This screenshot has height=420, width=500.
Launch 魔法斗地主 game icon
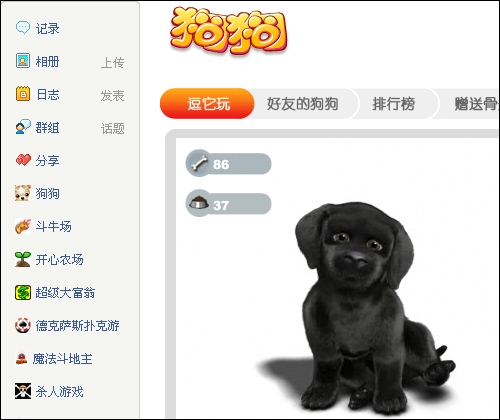pyautogui.click(x=21, y=358)
